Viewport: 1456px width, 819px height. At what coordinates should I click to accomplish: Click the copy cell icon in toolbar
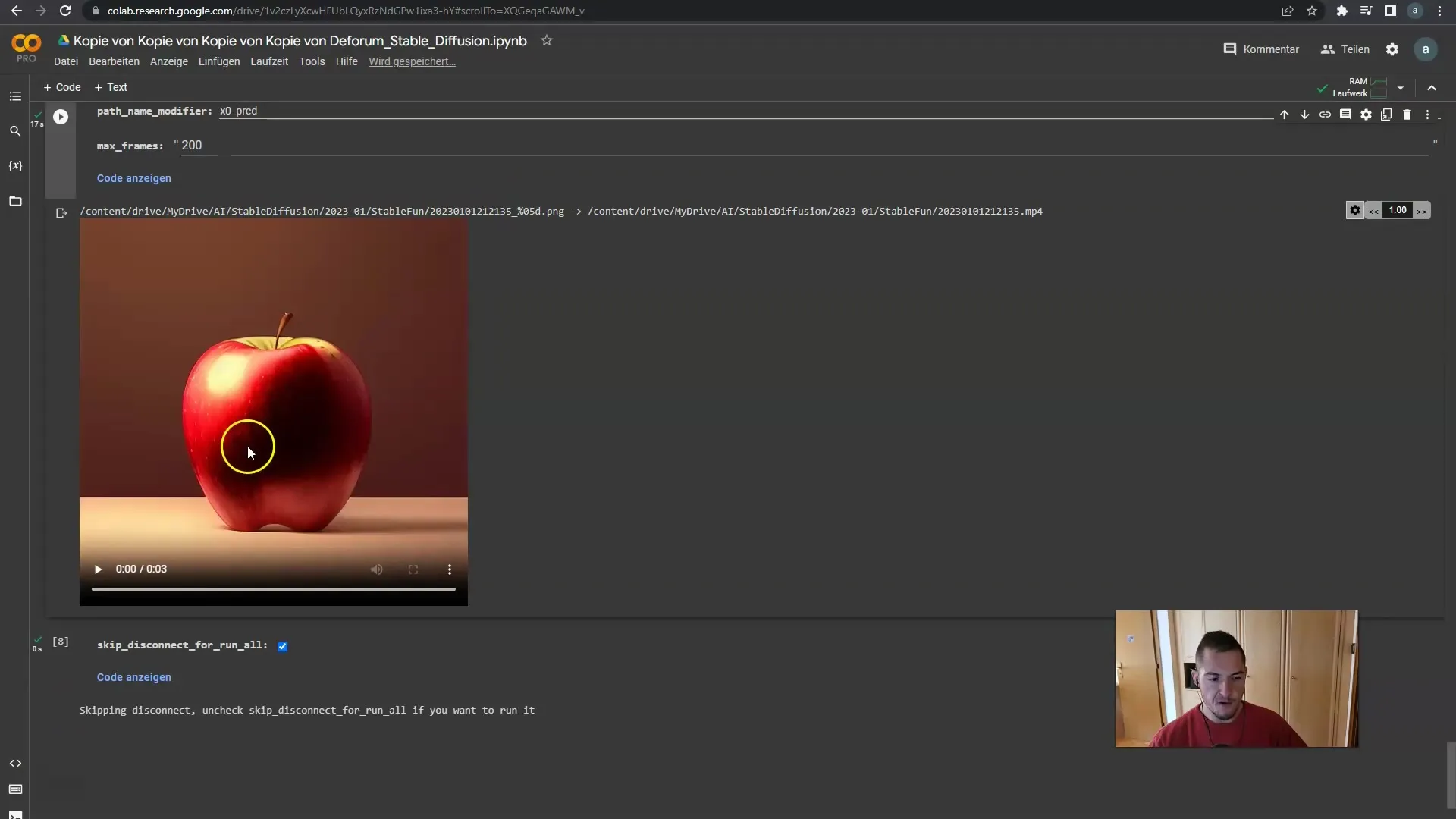(1387, 113)
